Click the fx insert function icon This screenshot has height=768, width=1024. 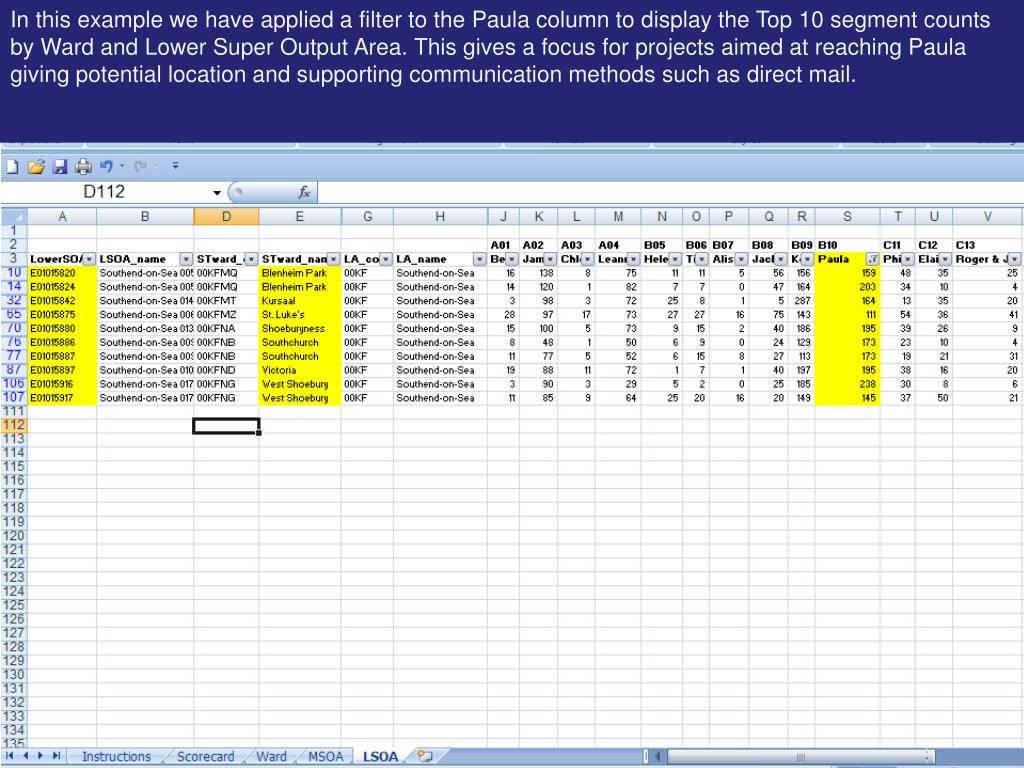[304, 192]
